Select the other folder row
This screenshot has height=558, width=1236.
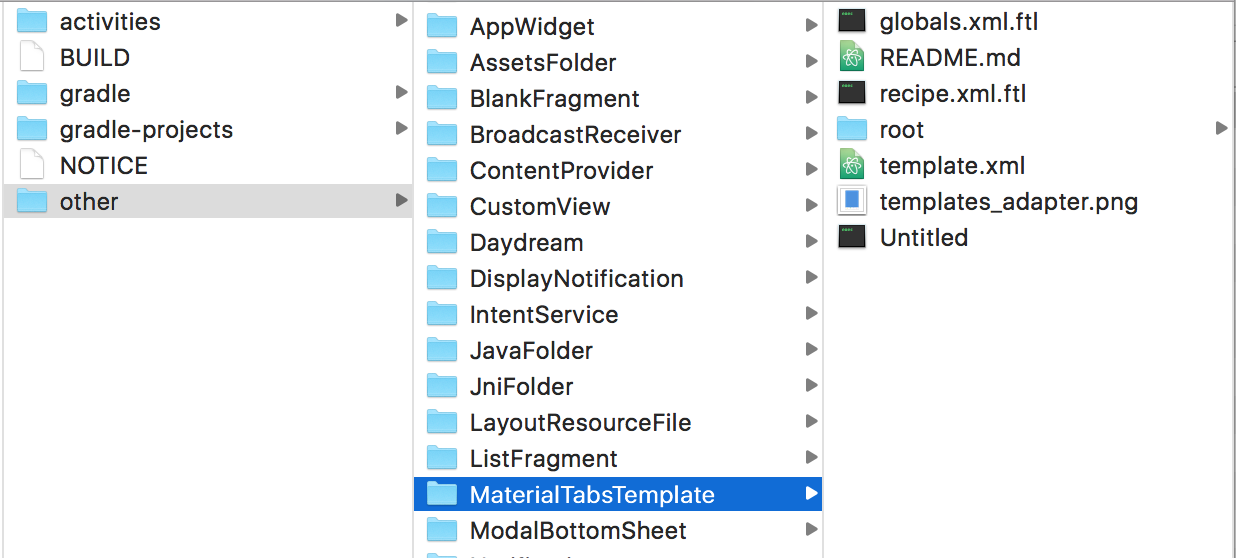click(x=208, y=201)
